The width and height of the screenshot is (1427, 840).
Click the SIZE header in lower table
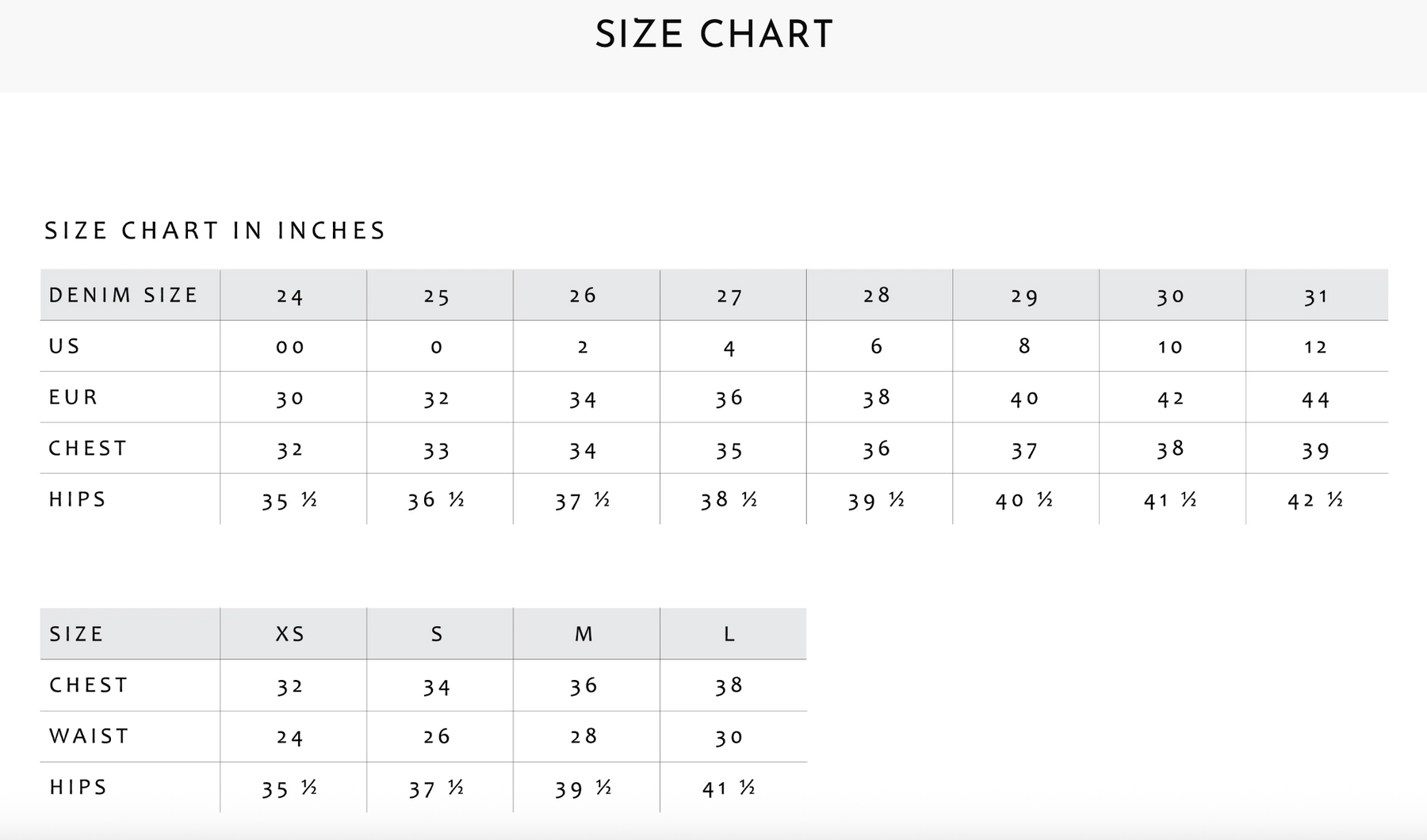[x=77, y=634]
